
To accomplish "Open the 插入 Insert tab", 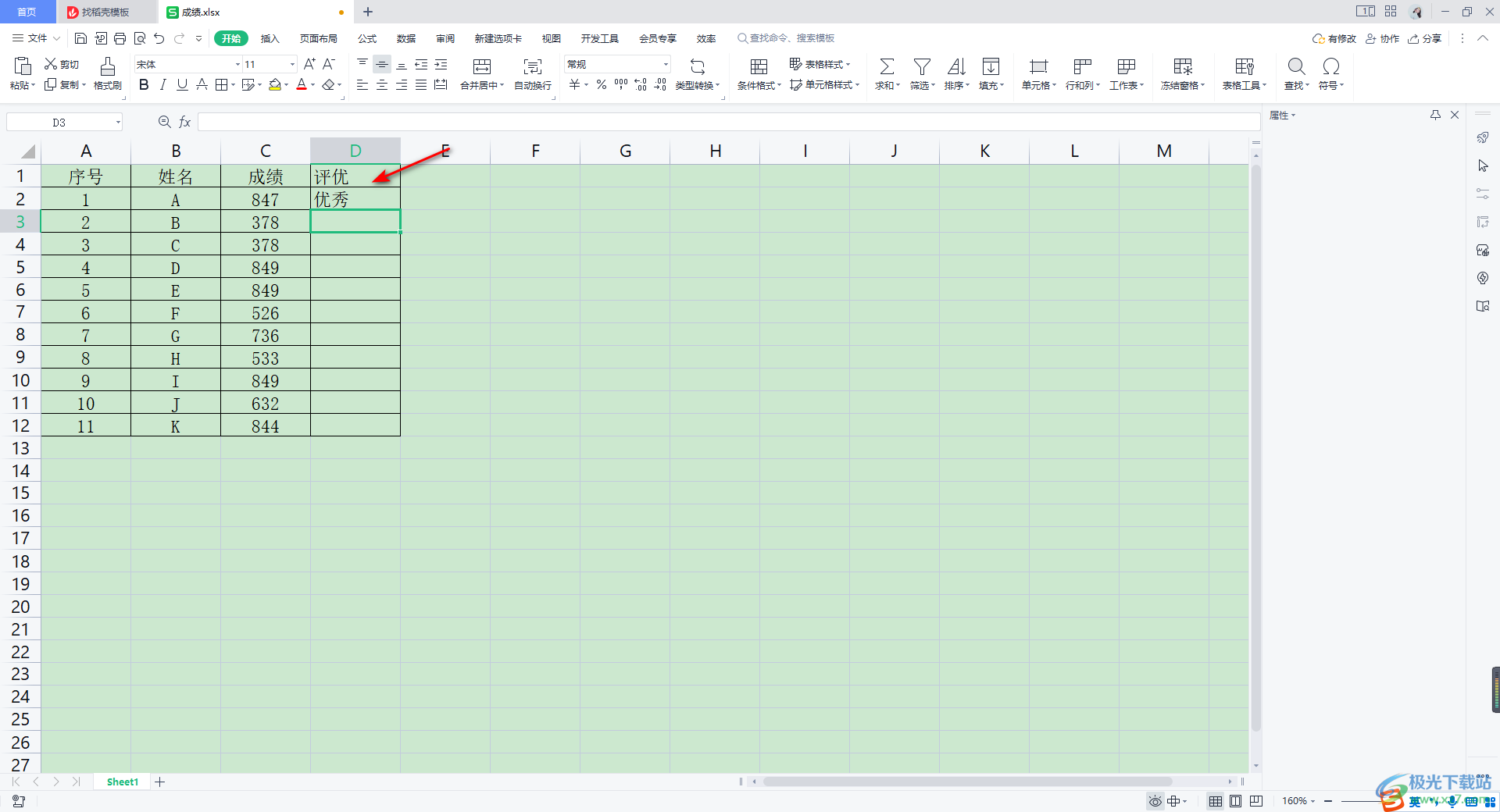I will point(270,38).
